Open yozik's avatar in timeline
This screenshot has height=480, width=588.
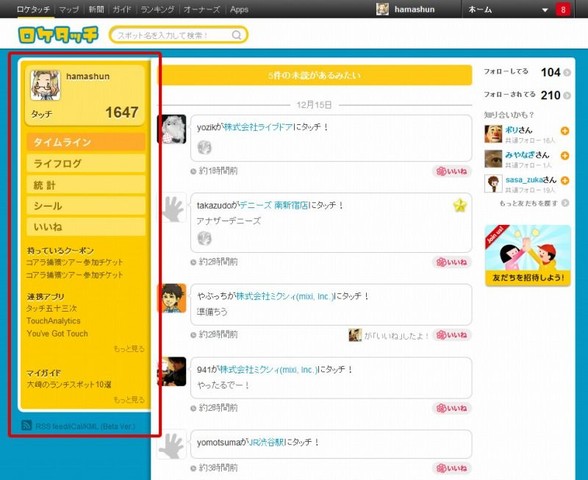(171, 129)
